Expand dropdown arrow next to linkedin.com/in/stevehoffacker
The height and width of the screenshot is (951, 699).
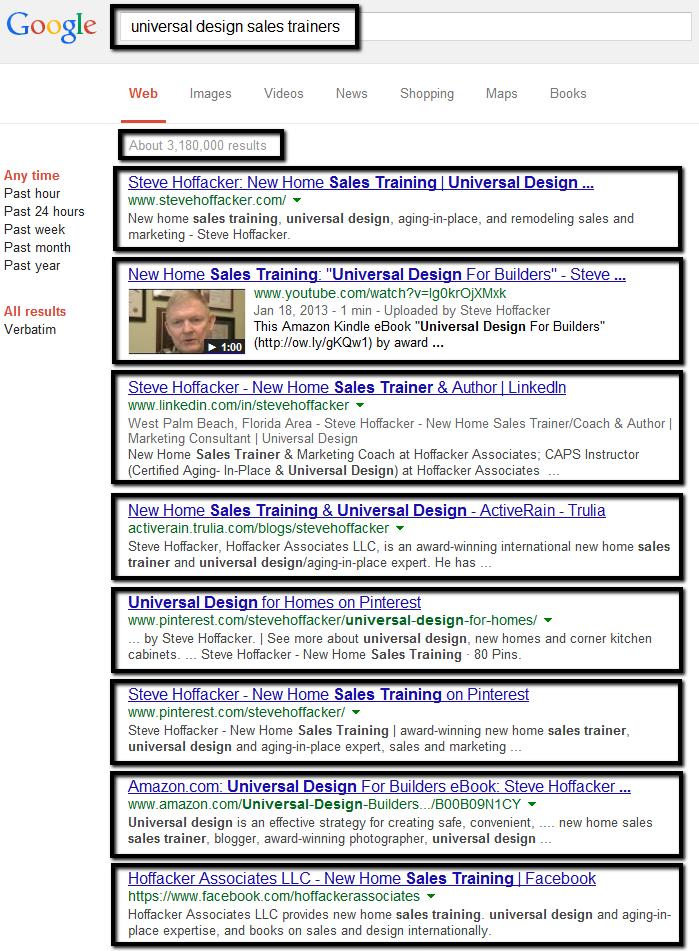point(360,405)
